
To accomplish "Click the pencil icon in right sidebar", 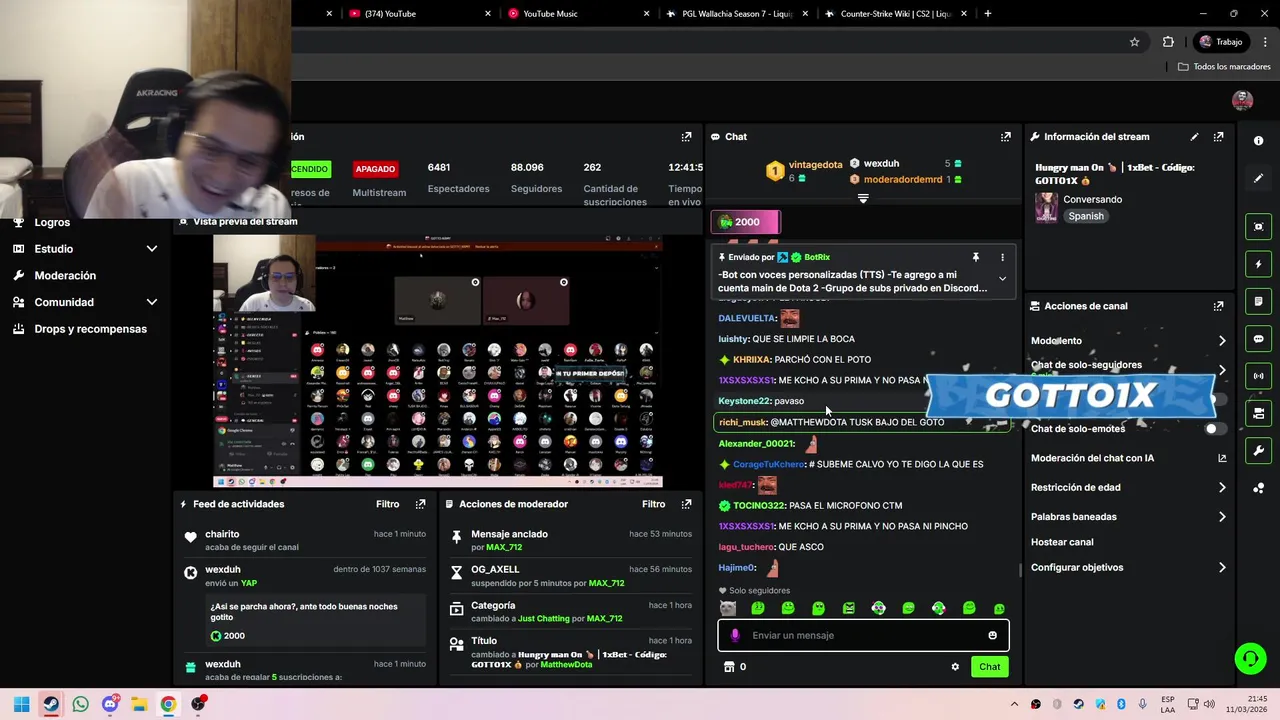I will 1258,178.
